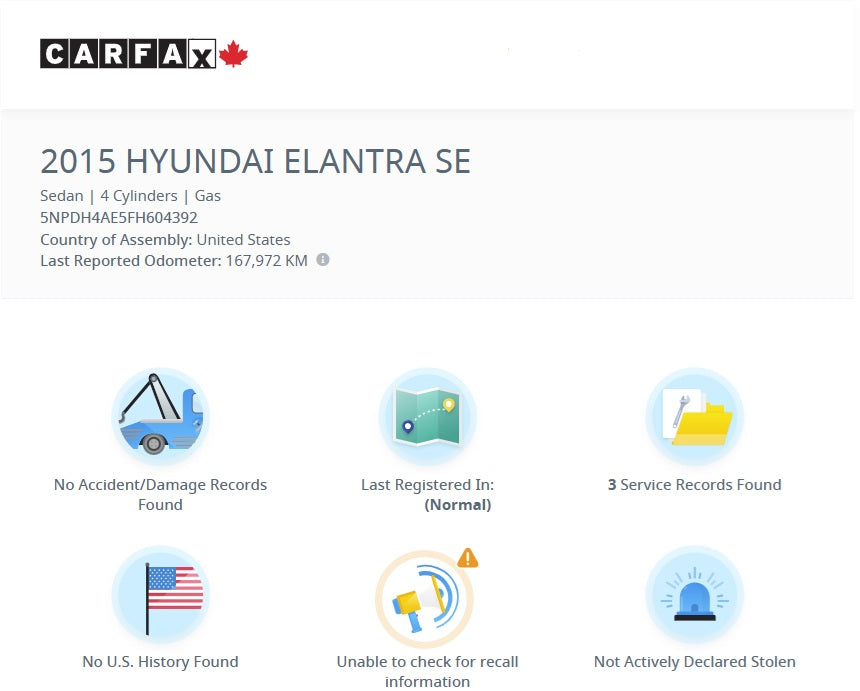Select the blue siren stolen status icon
The height and width of the screenshot is (691, 860).
(694, 596)
